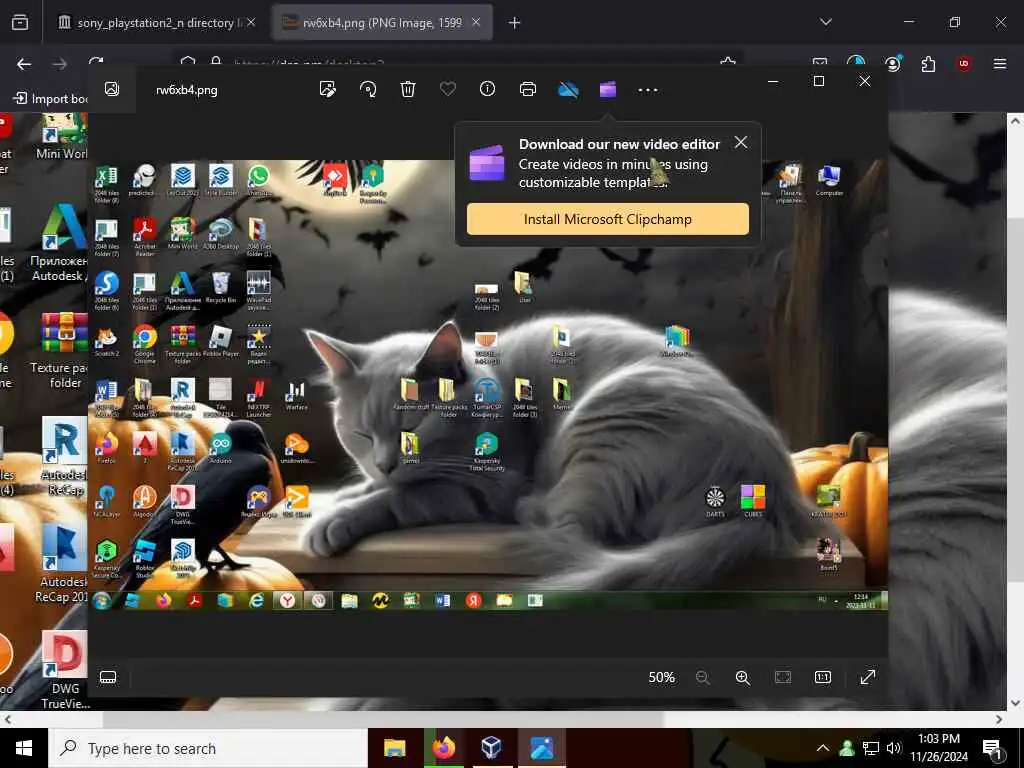Click the purple Clipchamp icon in toolbar
The width and height of the screenshot is (1024, 768).
(x=608, y=89)
